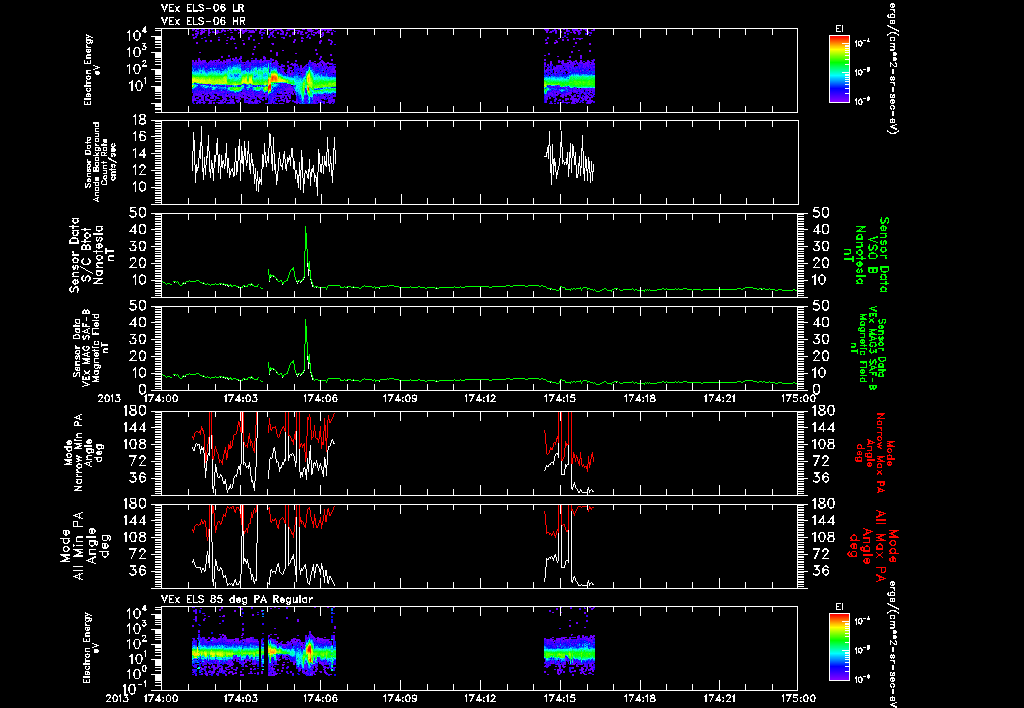Click the SAF-B magnetic field spike peak

305,320
